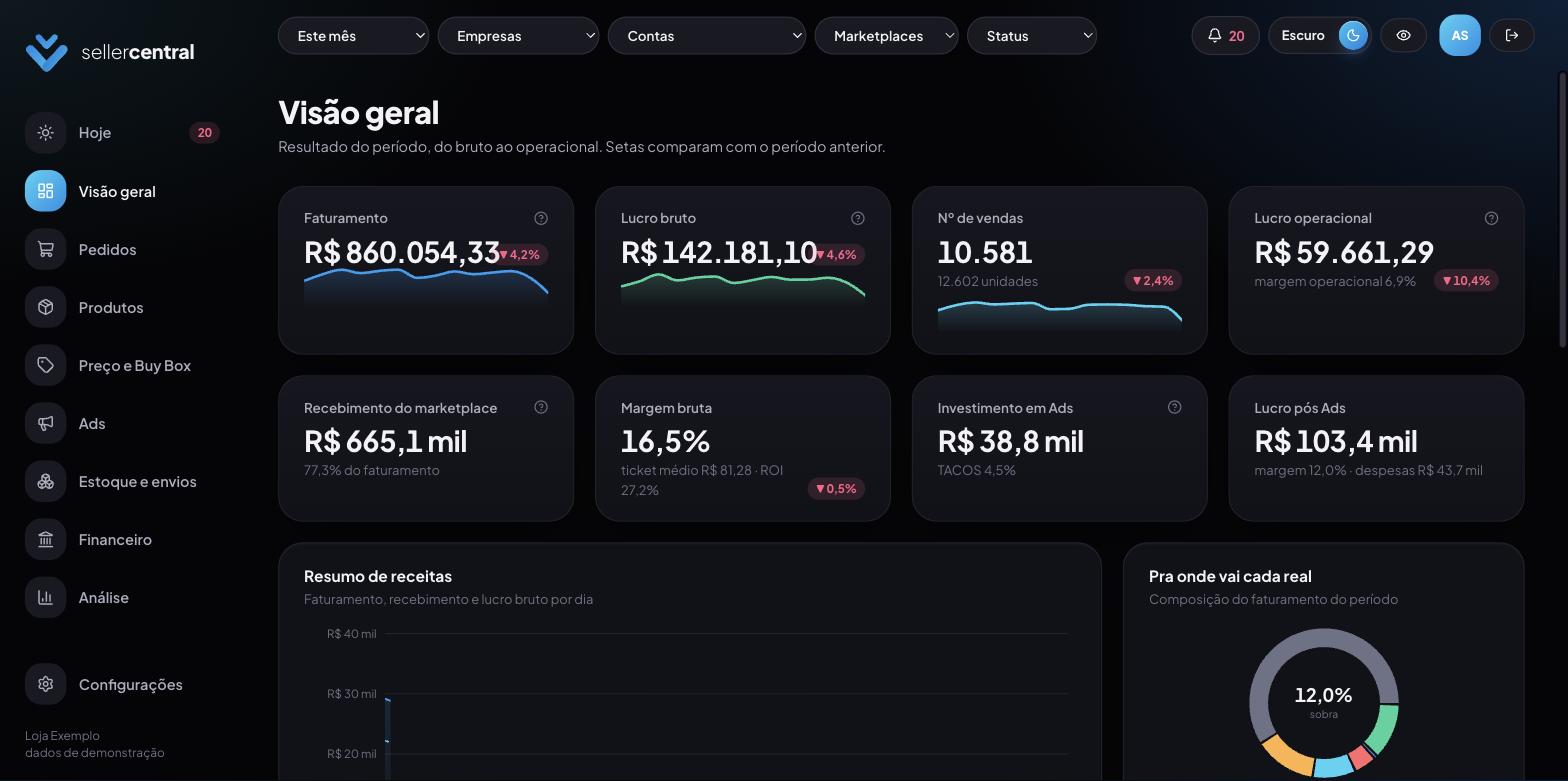
Task: Open the Produtos box icon
Action: point(45,307)
